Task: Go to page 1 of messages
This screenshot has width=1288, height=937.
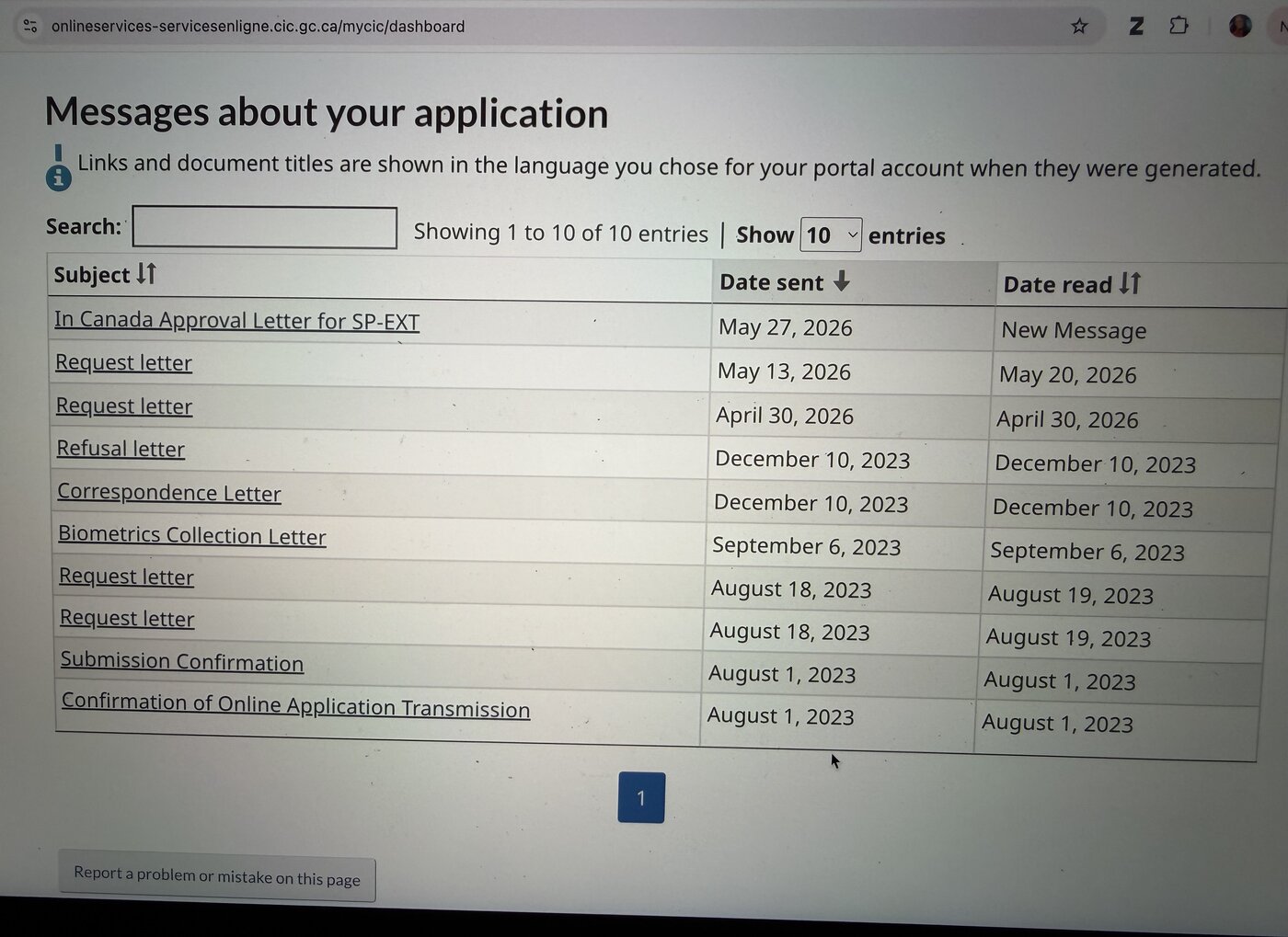Action: (641, 797)
